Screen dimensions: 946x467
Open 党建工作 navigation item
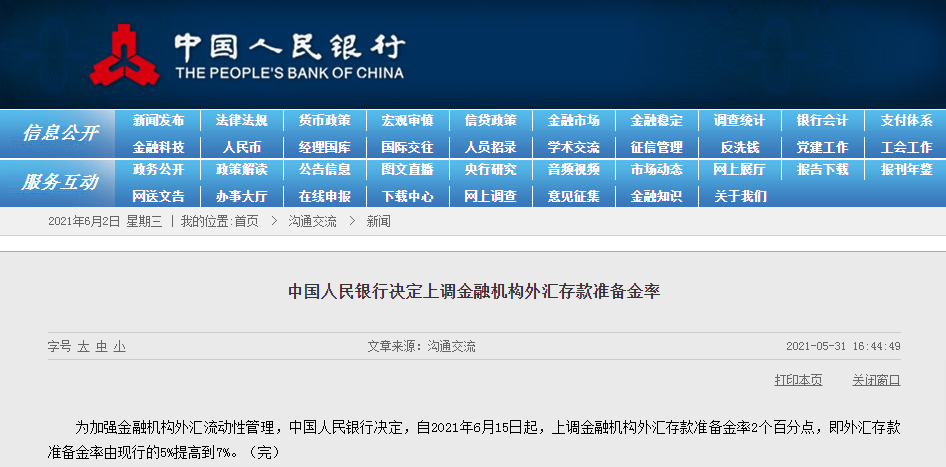tap(822, 147)
